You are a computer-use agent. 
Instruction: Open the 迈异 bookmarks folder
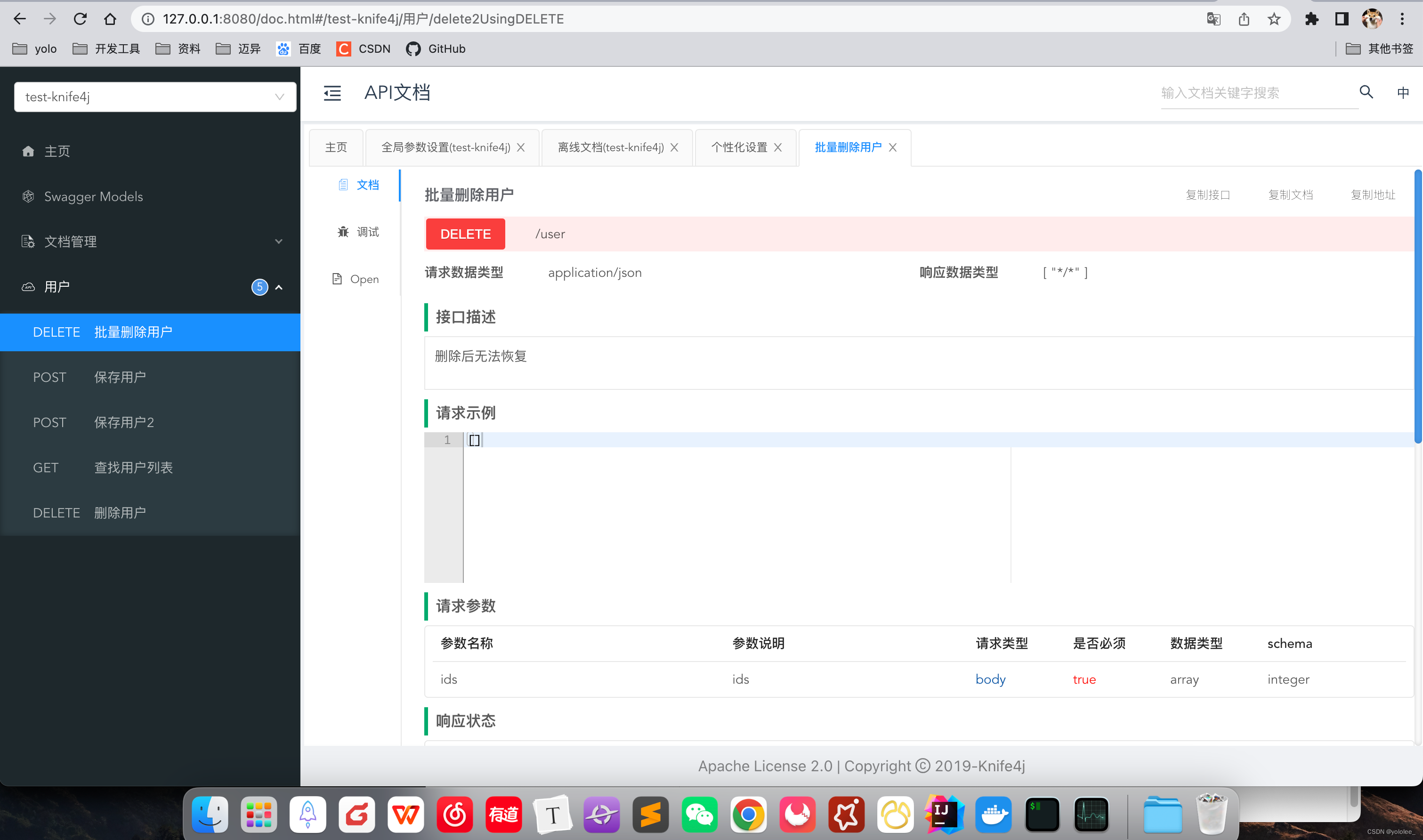click(238, 48)
